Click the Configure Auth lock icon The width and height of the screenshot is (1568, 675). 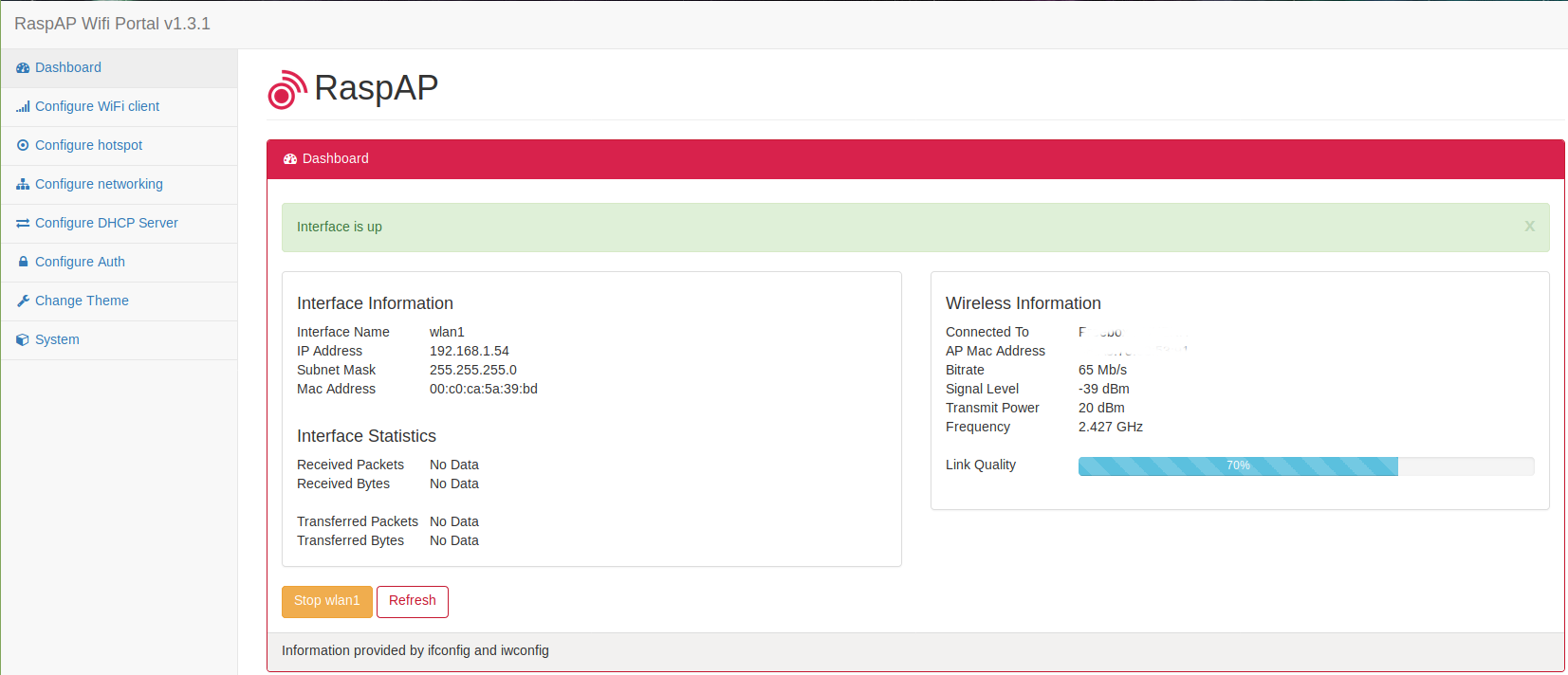pos(23,262)
